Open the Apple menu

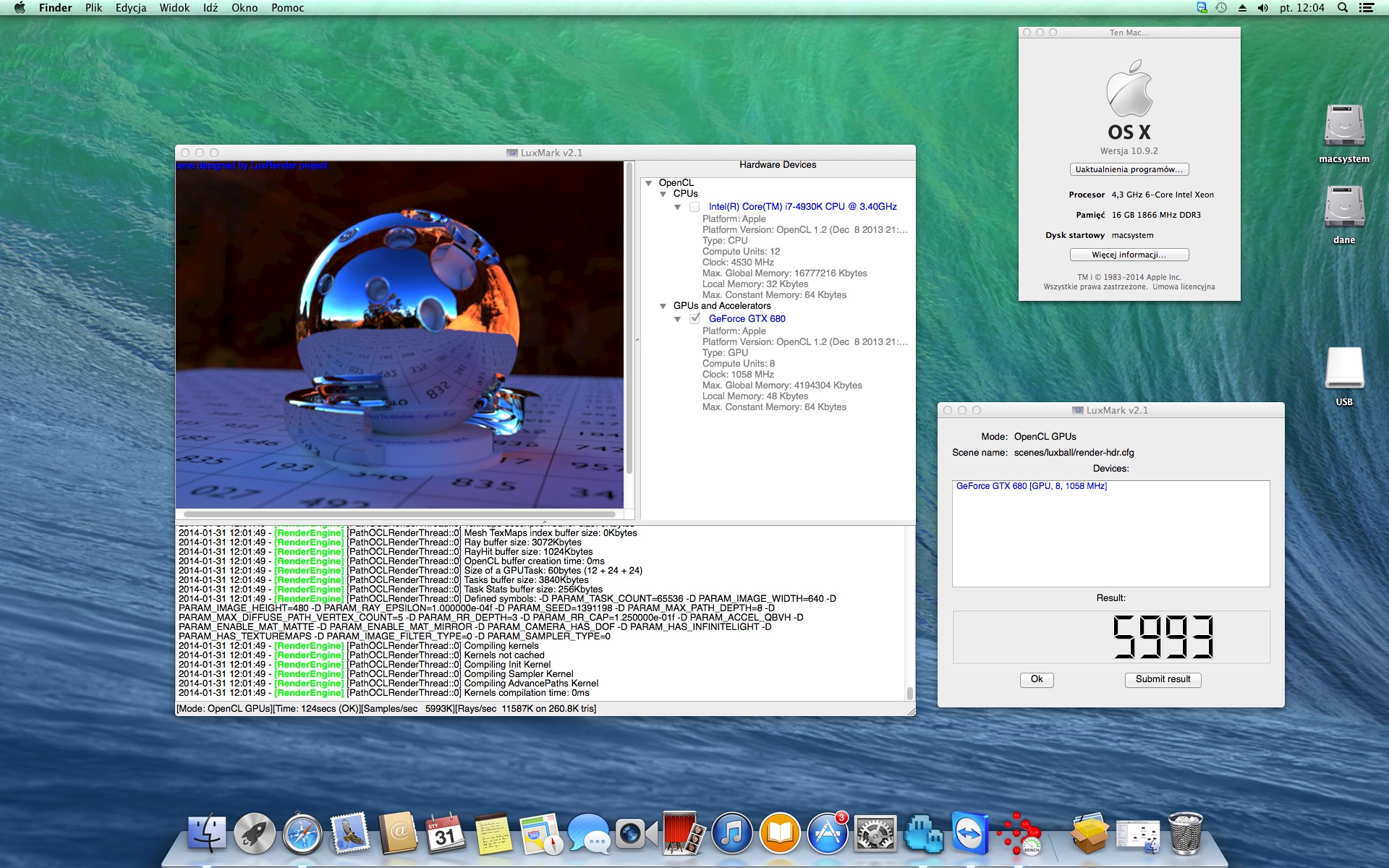tap(20, 8)
